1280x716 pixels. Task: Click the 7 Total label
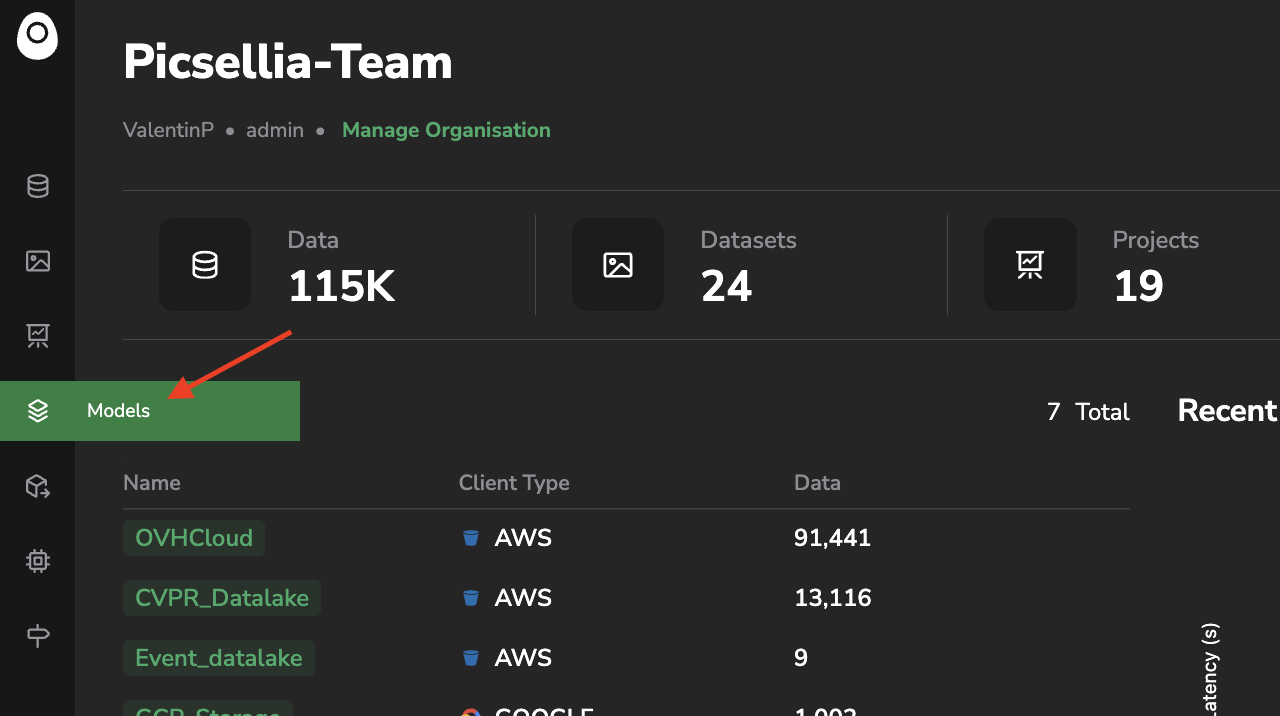tap(1088, 412)
